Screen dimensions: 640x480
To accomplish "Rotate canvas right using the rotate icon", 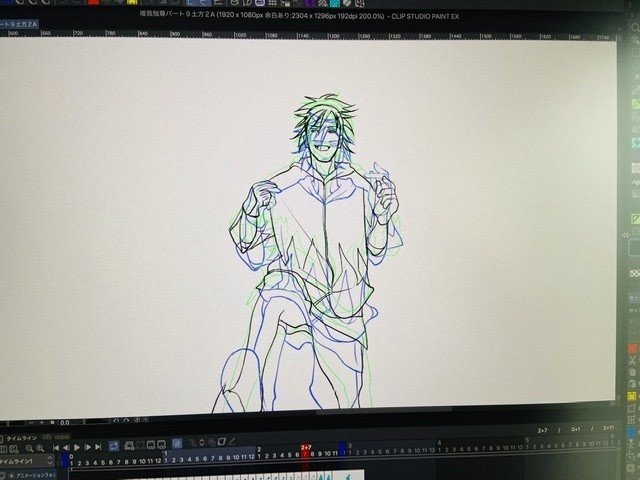I will tap(127, 420).
